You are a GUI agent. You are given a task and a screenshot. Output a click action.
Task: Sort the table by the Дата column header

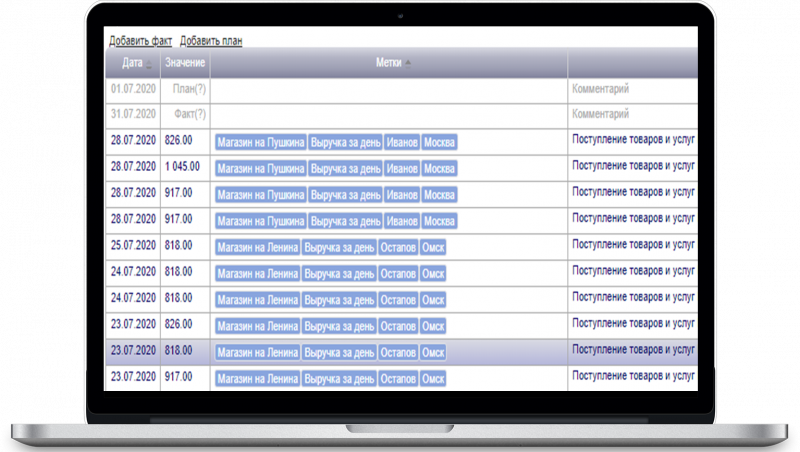tap(132, 63)
